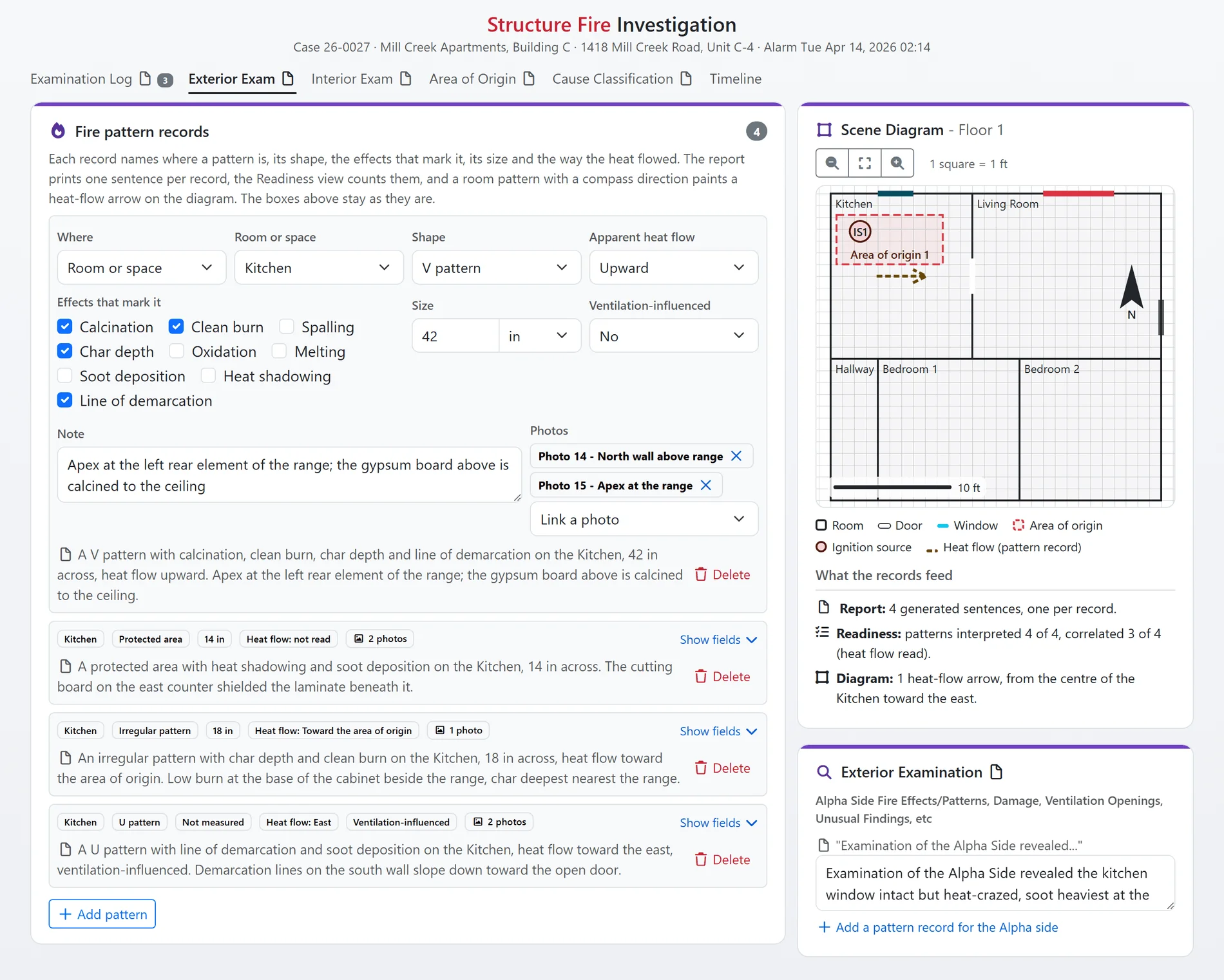The height and width of the screenshot is (980, 1224).
Task: Click the Size value field showing 42
Action: pos(455,335)
